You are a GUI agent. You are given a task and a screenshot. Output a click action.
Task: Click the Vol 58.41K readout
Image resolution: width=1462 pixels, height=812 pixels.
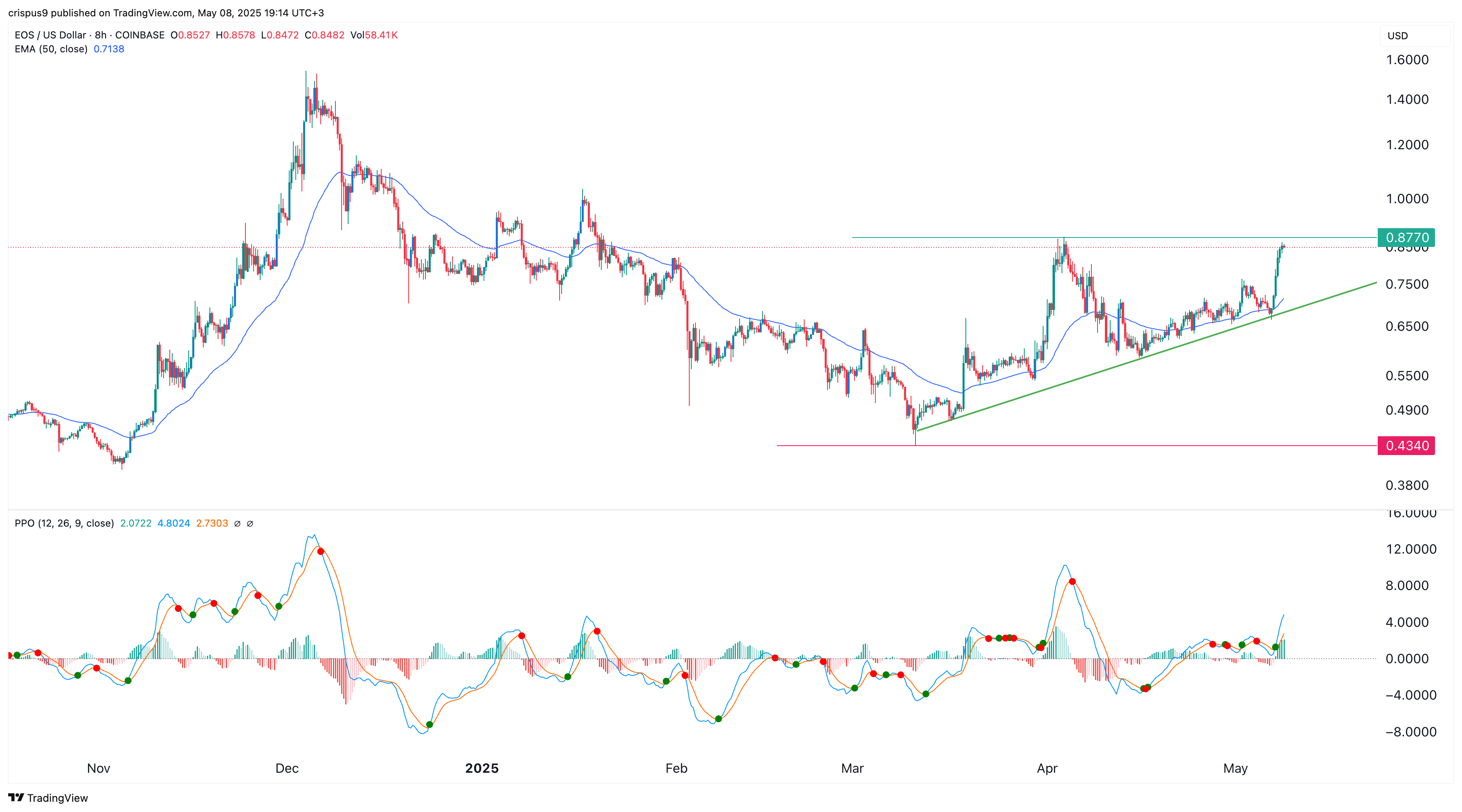[x=374, y=35]
